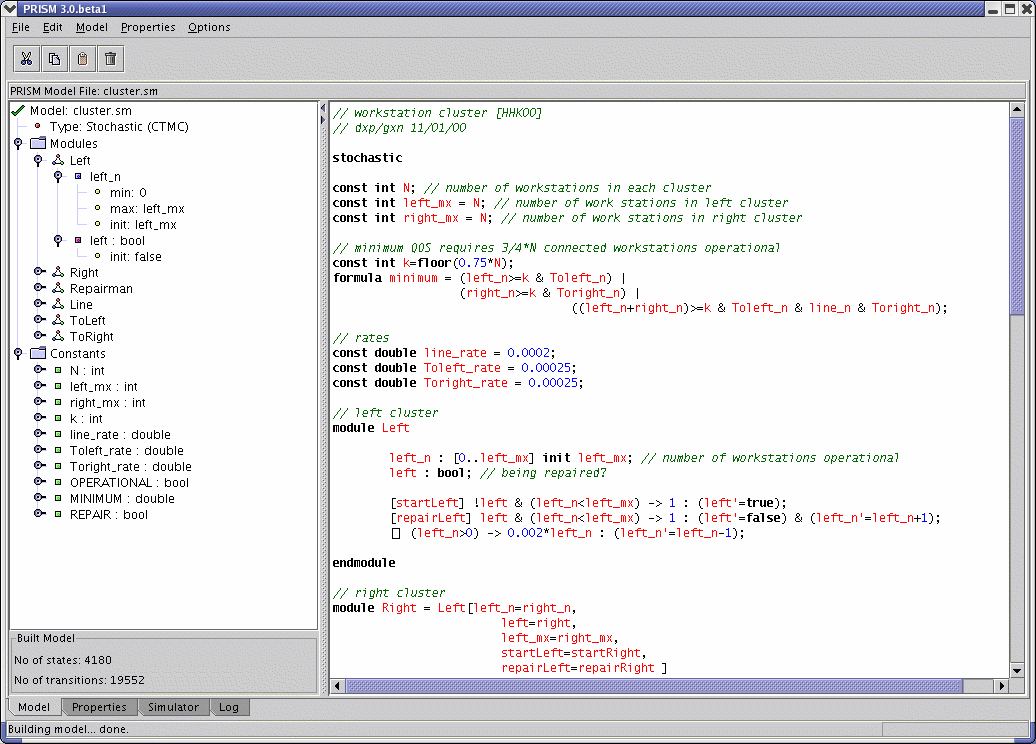This screenshot has width=1036, height=744.
Task: Open the Log tab
Action: [229, 707]
